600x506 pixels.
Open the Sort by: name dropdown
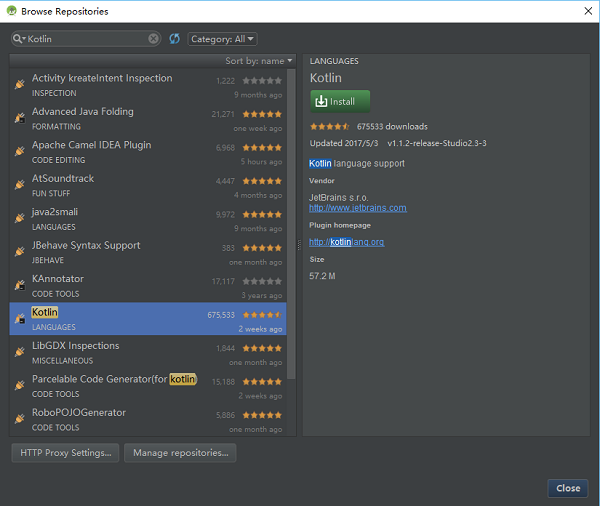click(x=258, y=61)
